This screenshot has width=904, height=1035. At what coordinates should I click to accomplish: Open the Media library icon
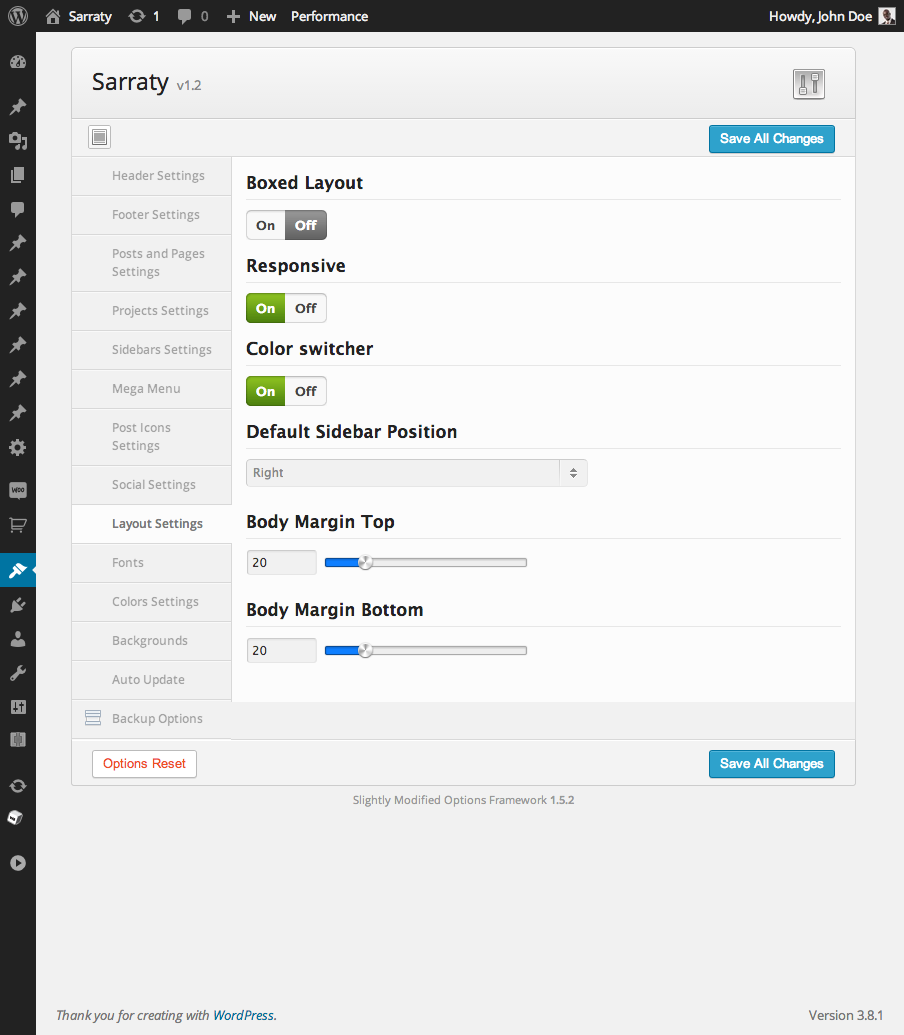(18, 141)
